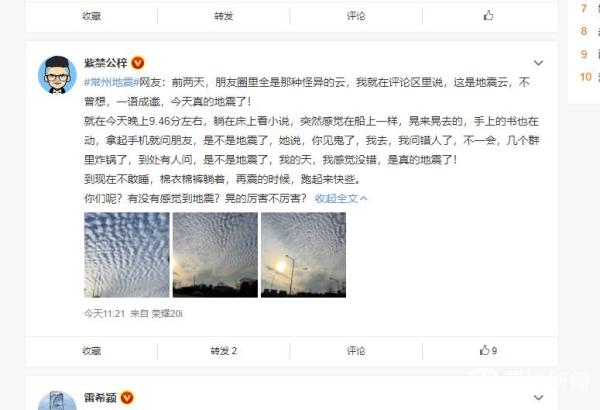Open the 紫禁公梓 username link
The width and height of the screenshot is (600, 410).
pos(106,62)
